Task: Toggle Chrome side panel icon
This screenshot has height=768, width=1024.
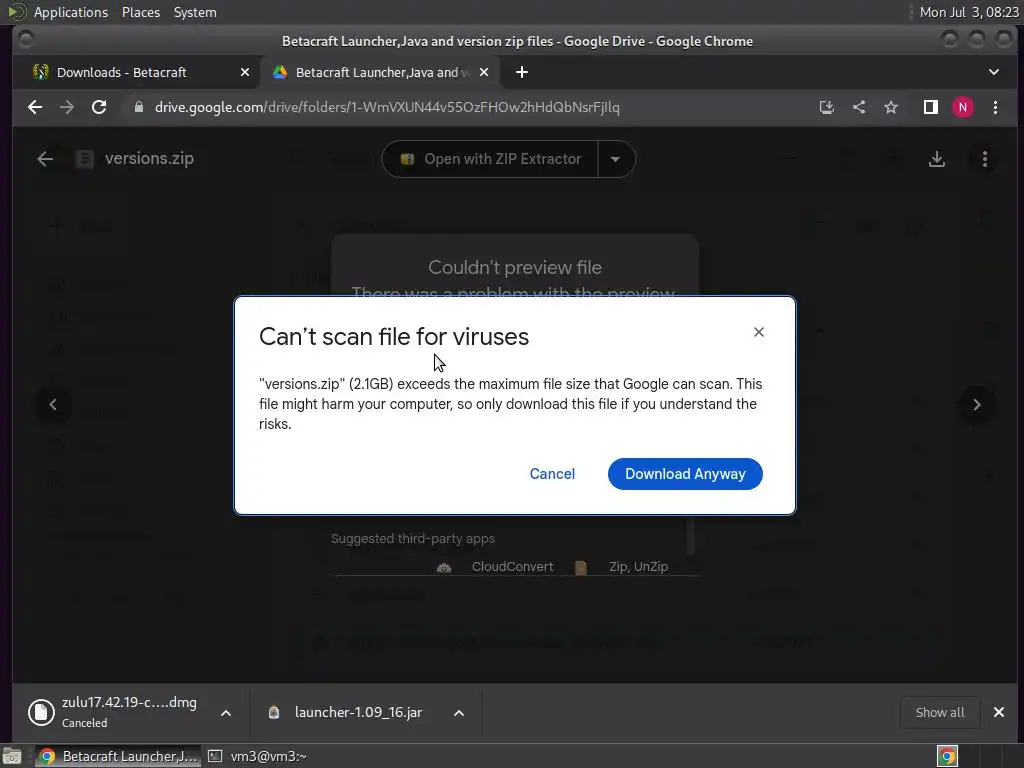Action: [931, 108]
